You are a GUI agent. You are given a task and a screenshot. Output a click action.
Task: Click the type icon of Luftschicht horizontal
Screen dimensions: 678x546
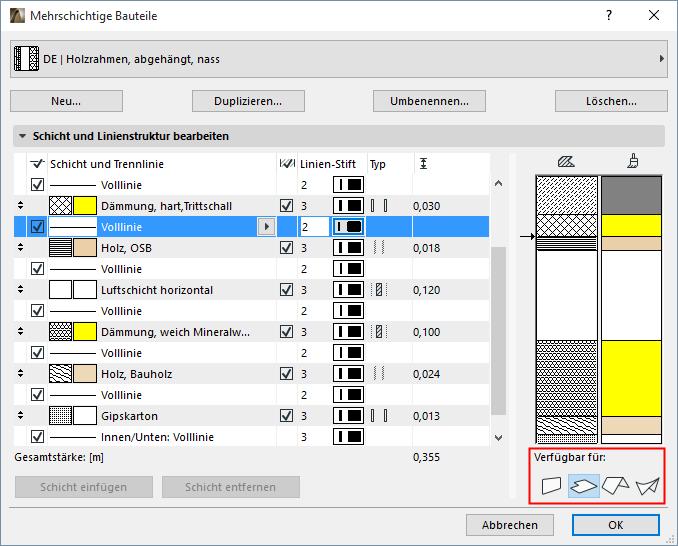tap(379, 290)
